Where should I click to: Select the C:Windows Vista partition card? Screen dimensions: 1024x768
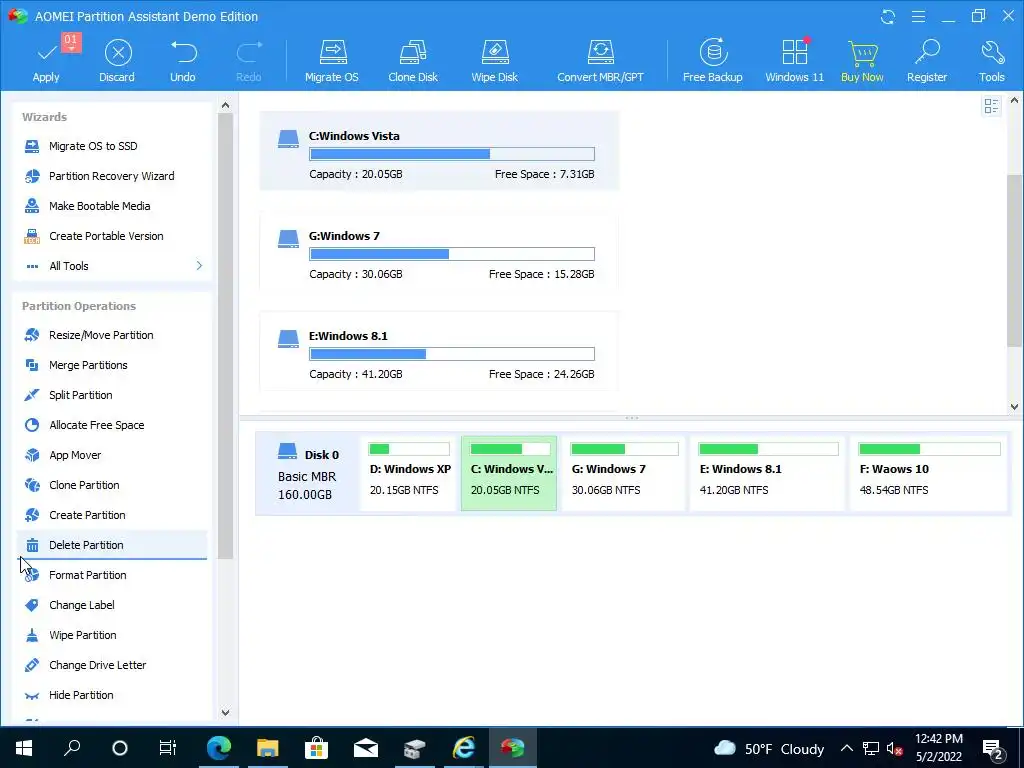[439, 151]
